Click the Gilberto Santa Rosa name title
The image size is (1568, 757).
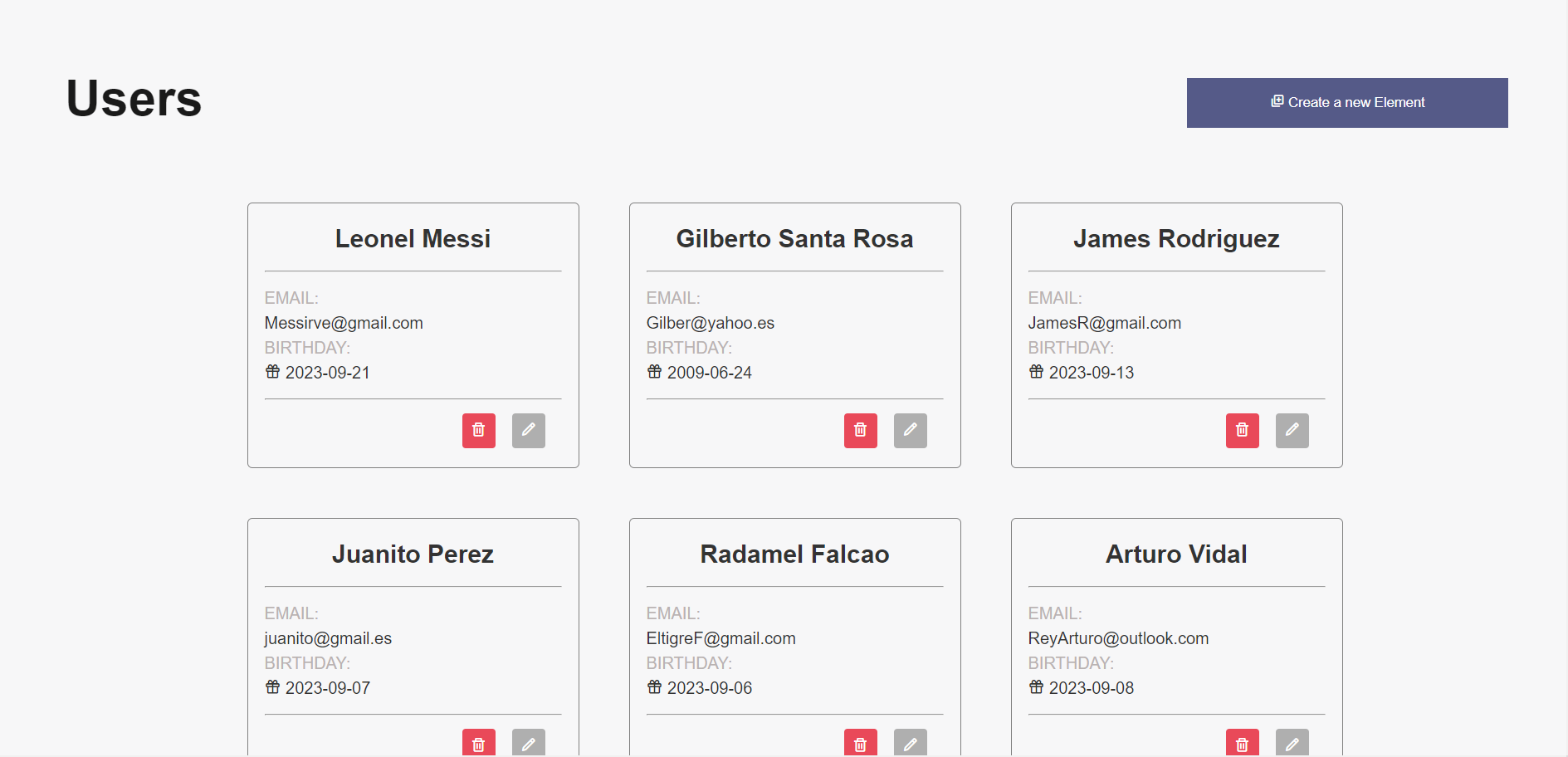(794, 239)
